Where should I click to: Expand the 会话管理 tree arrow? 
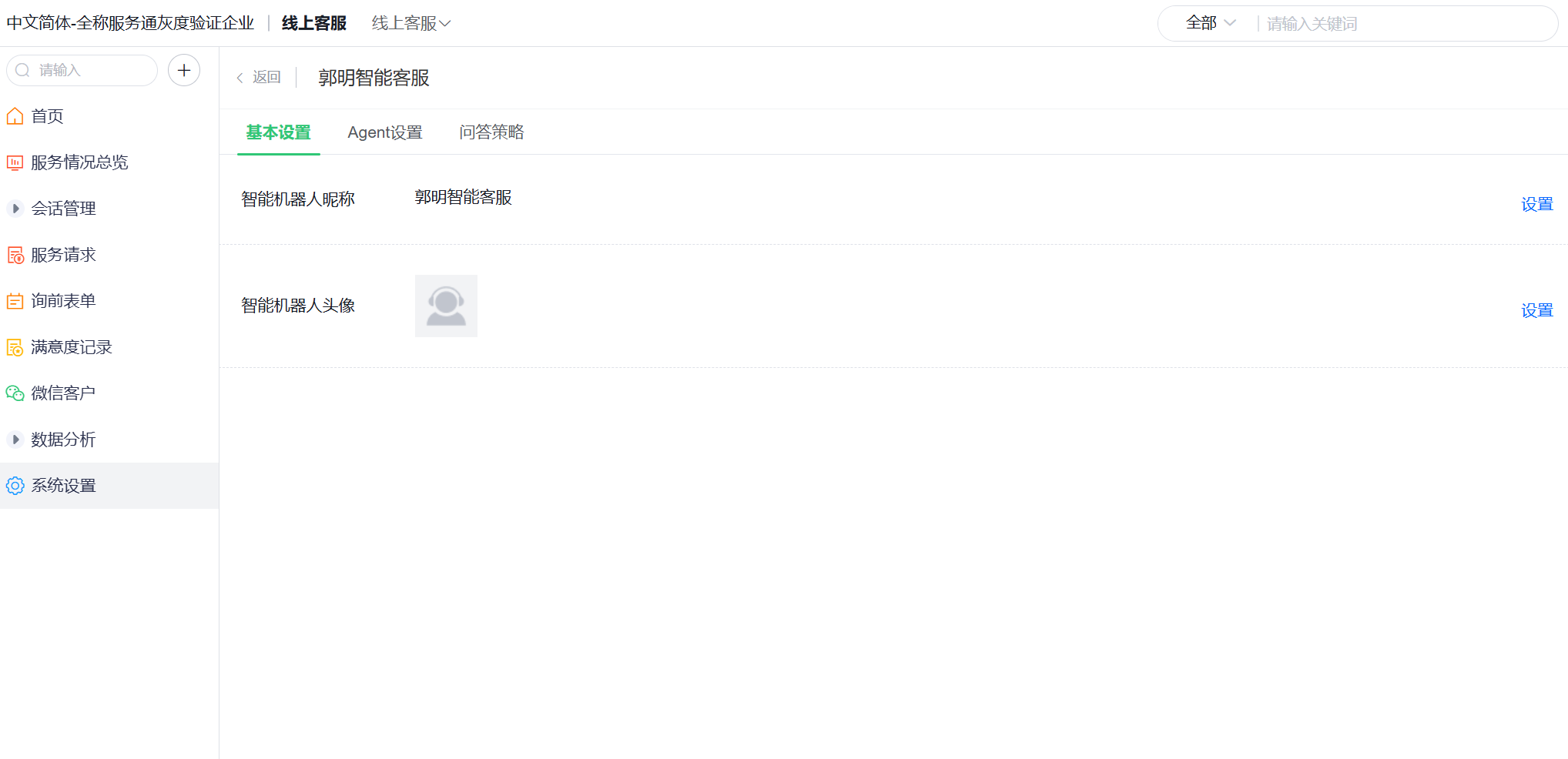tap(15, 209)
